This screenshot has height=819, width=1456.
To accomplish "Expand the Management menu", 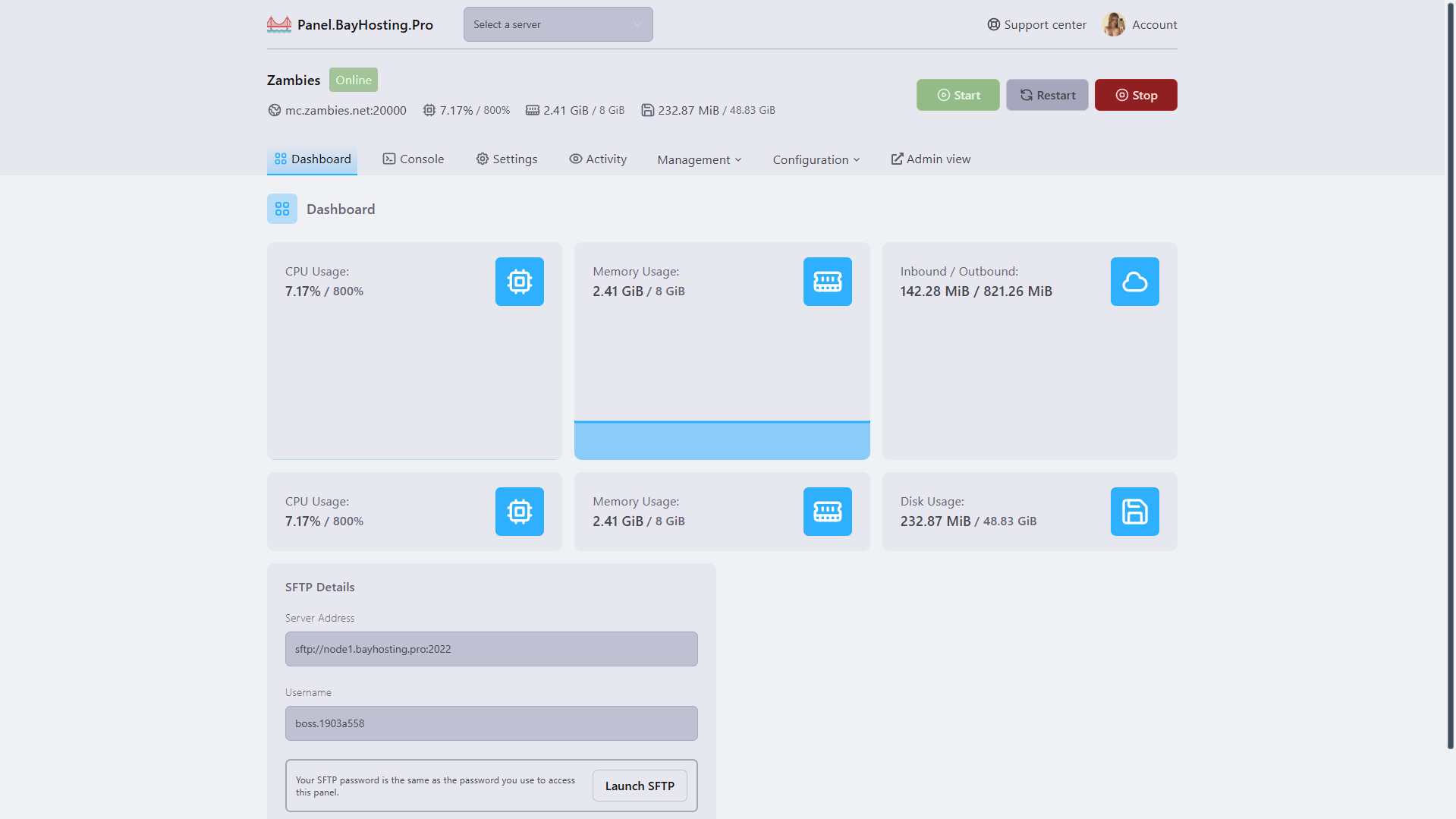I will pyautogui.click(x=700, y=159).
